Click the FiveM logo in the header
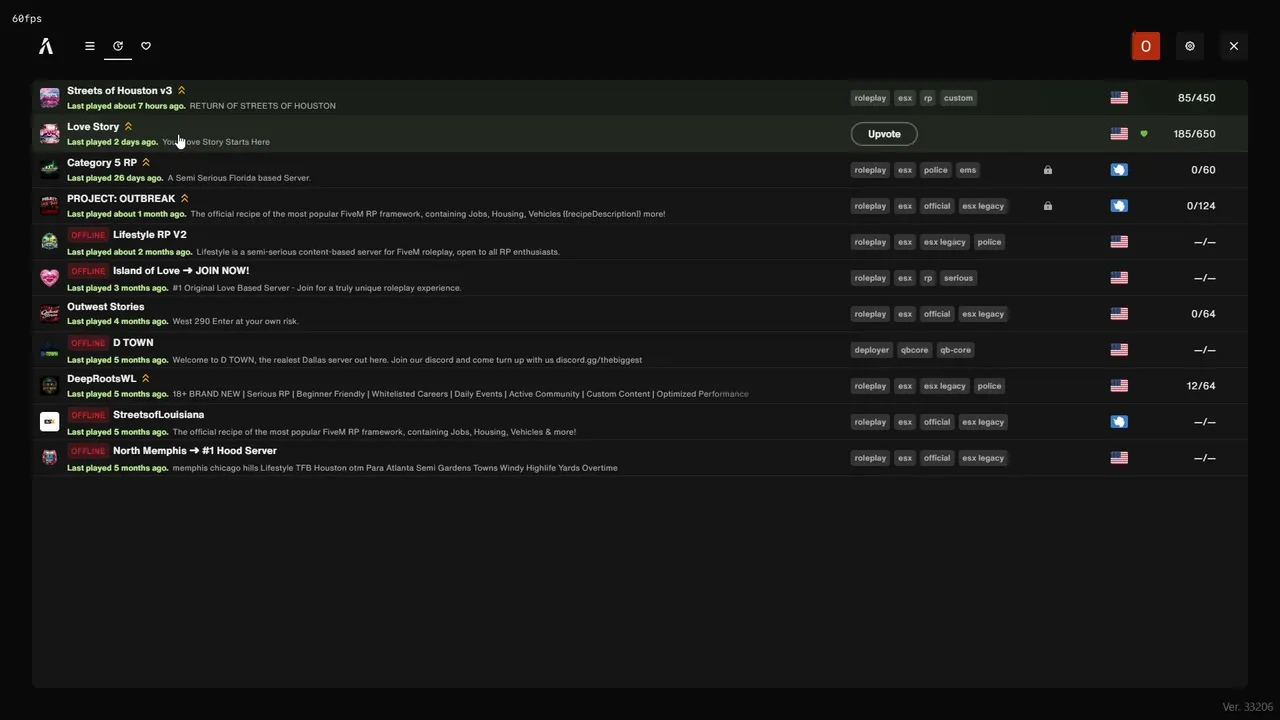This screenshot has width=1280, height=720. [46, 46]
